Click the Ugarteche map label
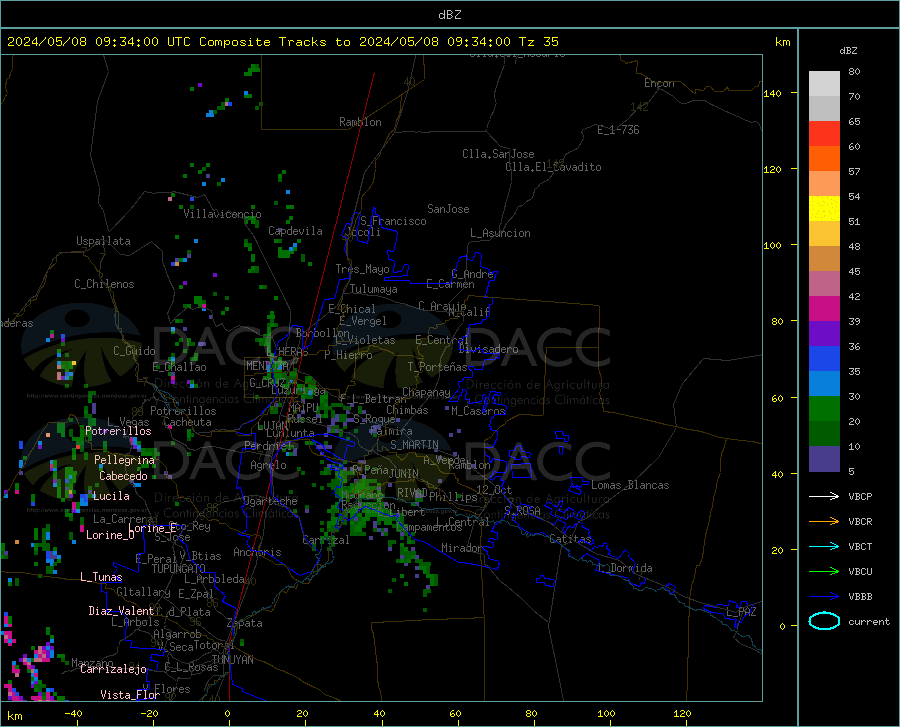 [x=270, y=501]
